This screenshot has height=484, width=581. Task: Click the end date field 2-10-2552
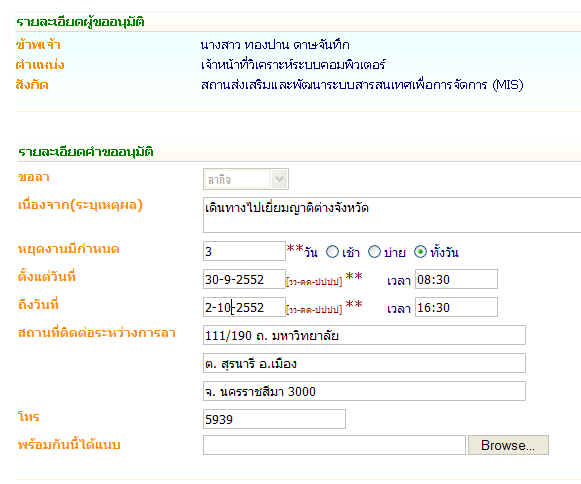pyautogui.click(x=244, y=307)
